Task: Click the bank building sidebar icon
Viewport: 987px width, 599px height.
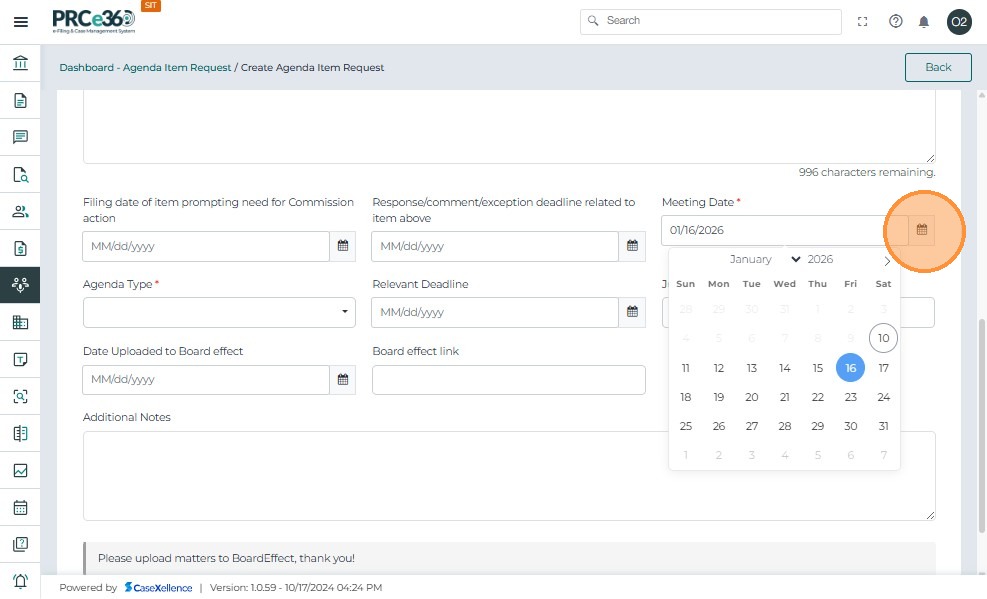Action: click(x=20, y=64)
